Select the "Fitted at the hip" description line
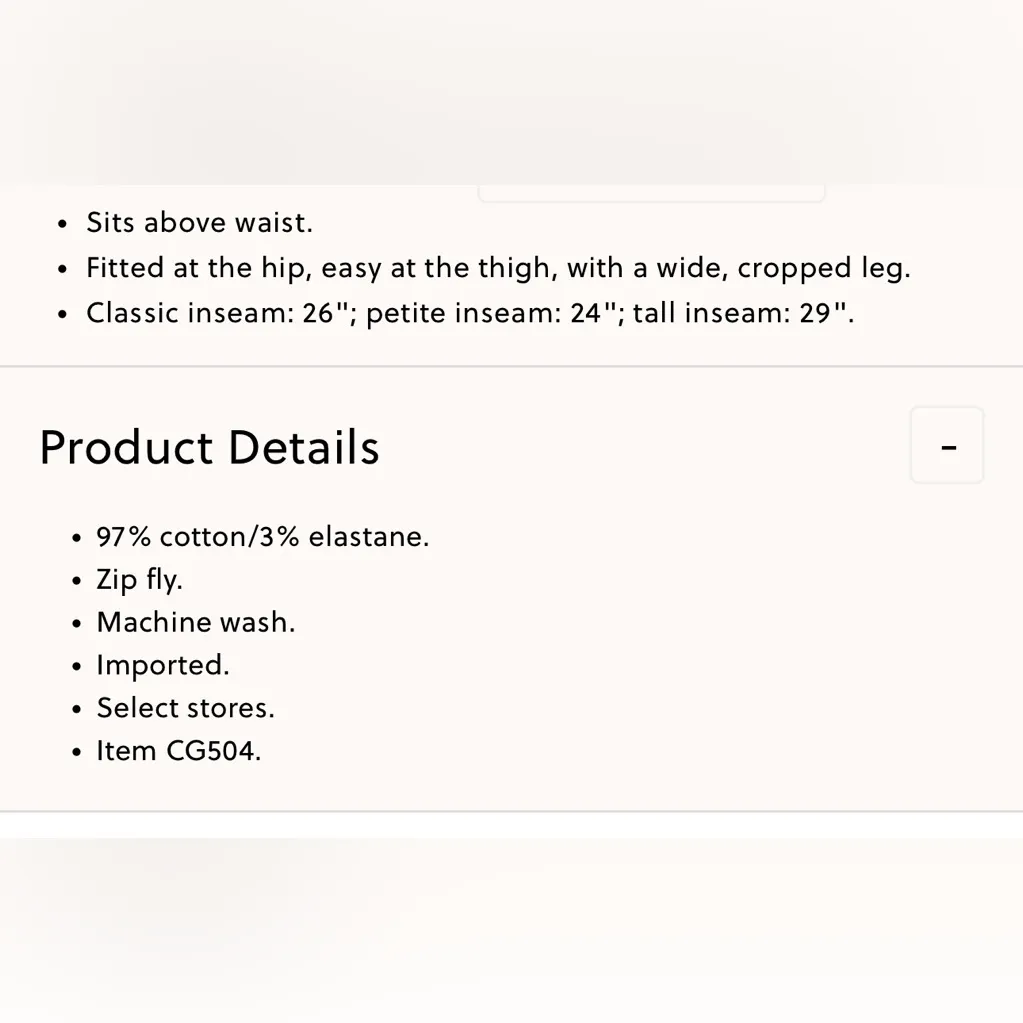The width and height of the screenshot is (1023, 1023). pyautogui.click(x=498, y=268)
